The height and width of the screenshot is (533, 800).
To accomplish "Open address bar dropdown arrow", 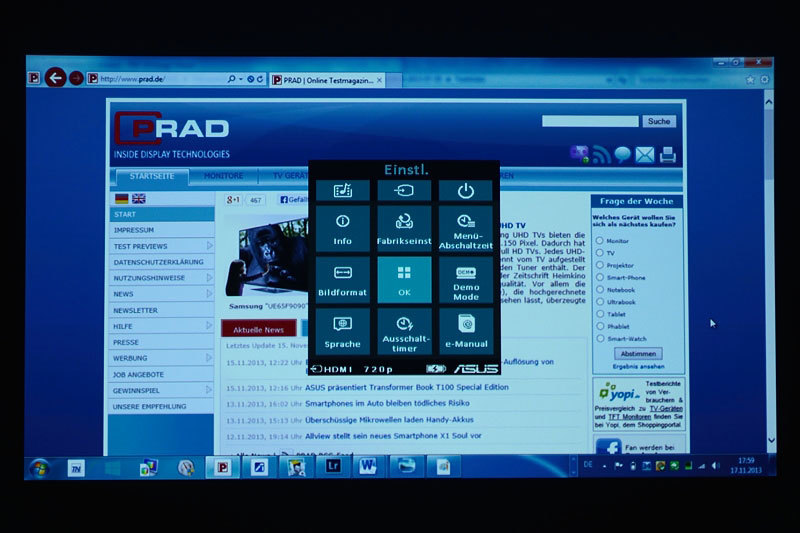I will point(241,79).
